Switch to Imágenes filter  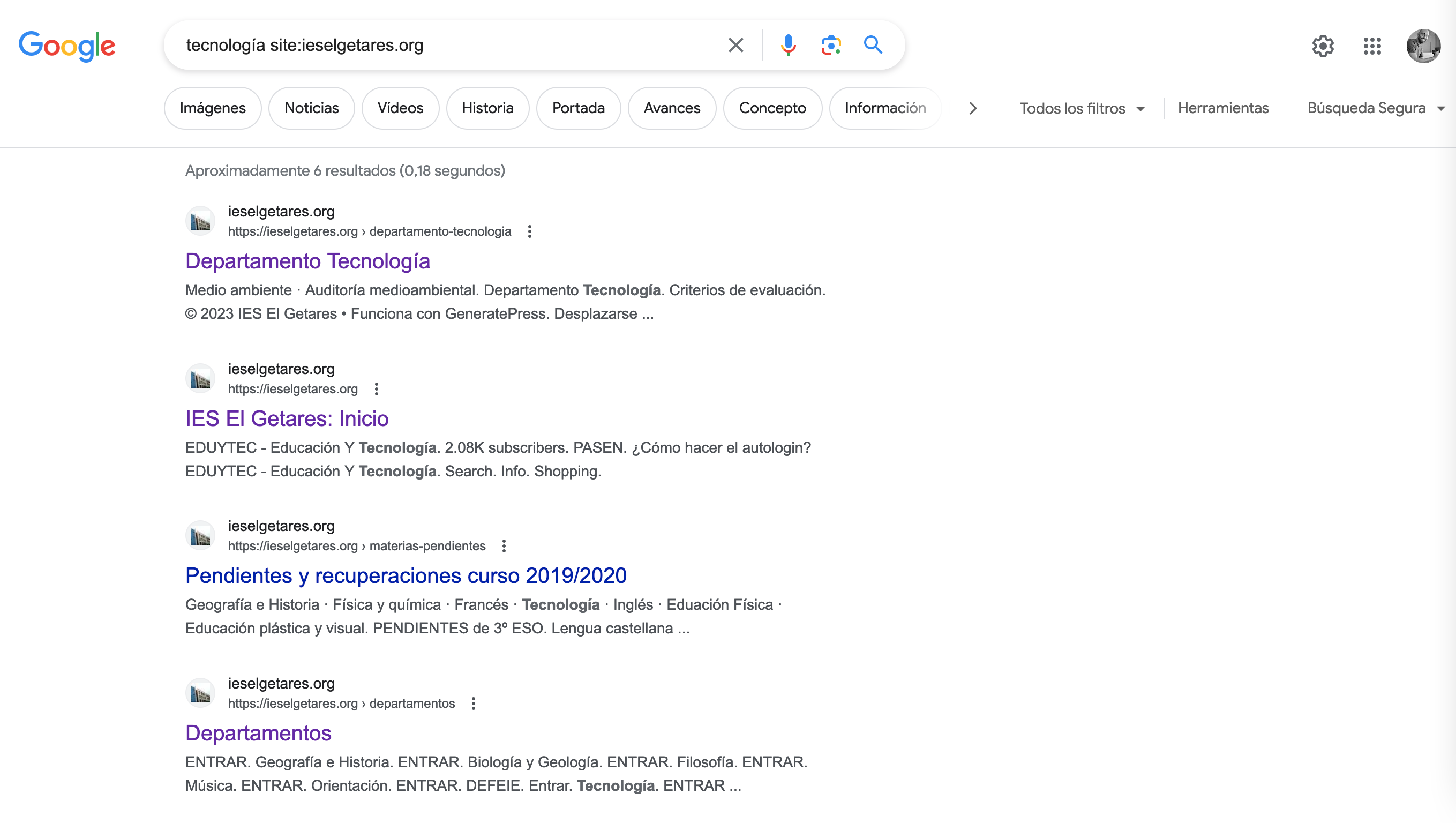(x=213, y=108)
